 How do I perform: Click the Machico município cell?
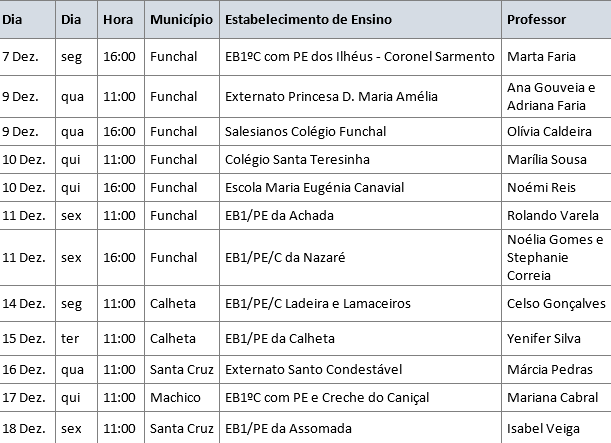click(175, 397)
